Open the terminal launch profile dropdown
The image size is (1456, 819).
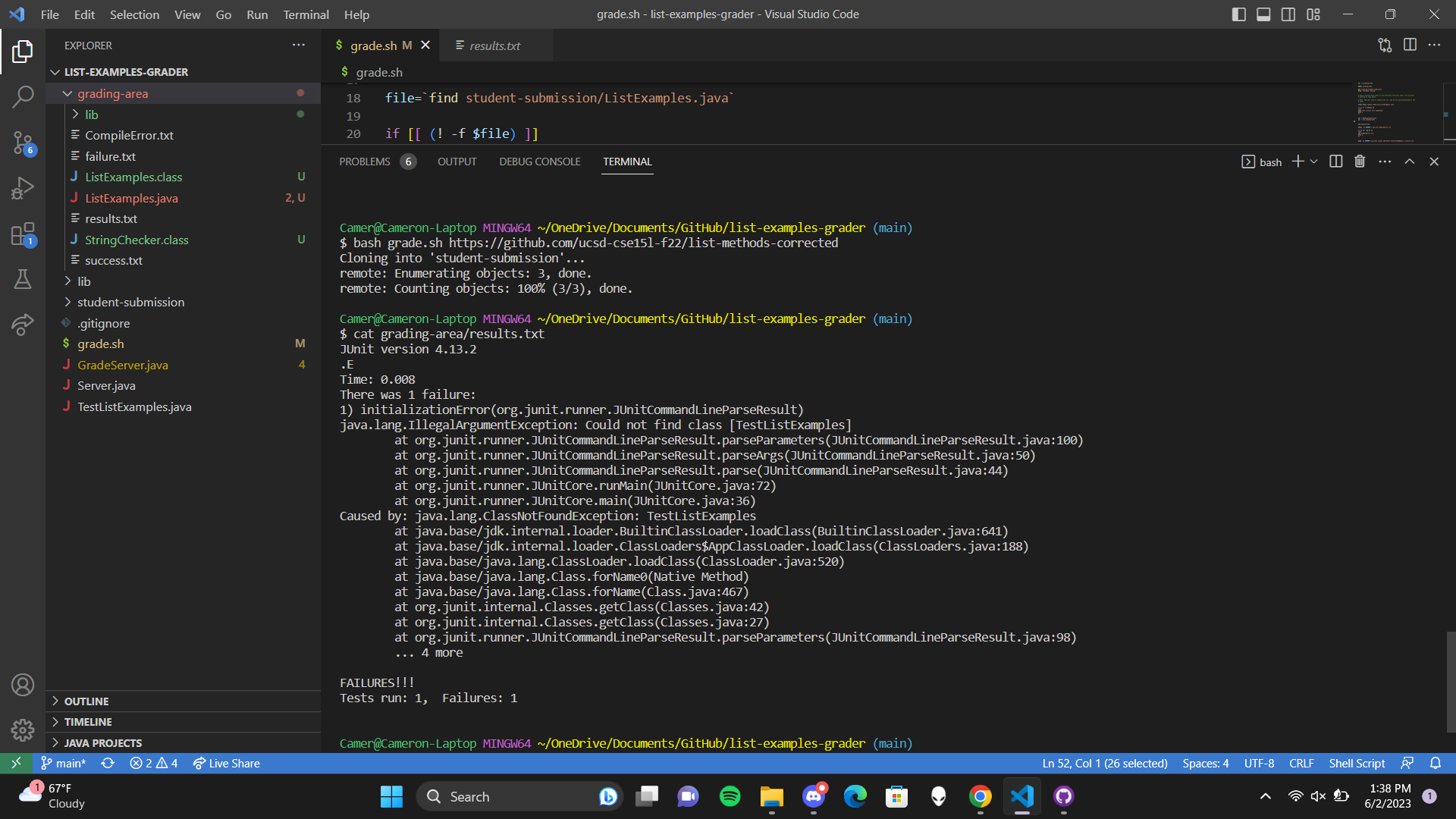click(1315, 162)
